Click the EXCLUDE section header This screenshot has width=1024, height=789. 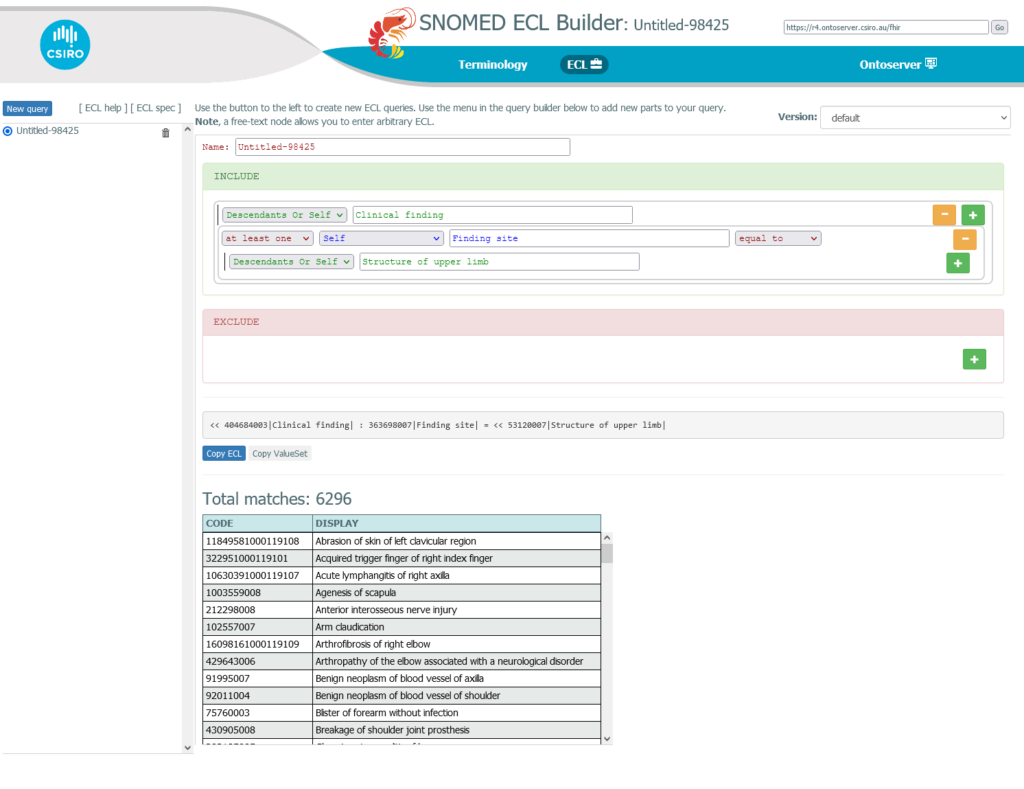click(x=603, y=322)
